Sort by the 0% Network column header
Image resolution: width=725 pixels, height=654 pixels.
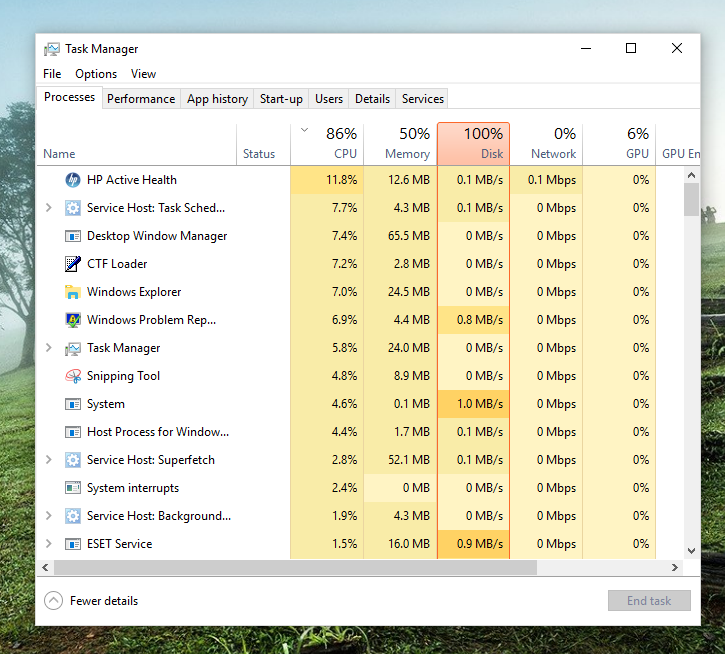(546, 144)
